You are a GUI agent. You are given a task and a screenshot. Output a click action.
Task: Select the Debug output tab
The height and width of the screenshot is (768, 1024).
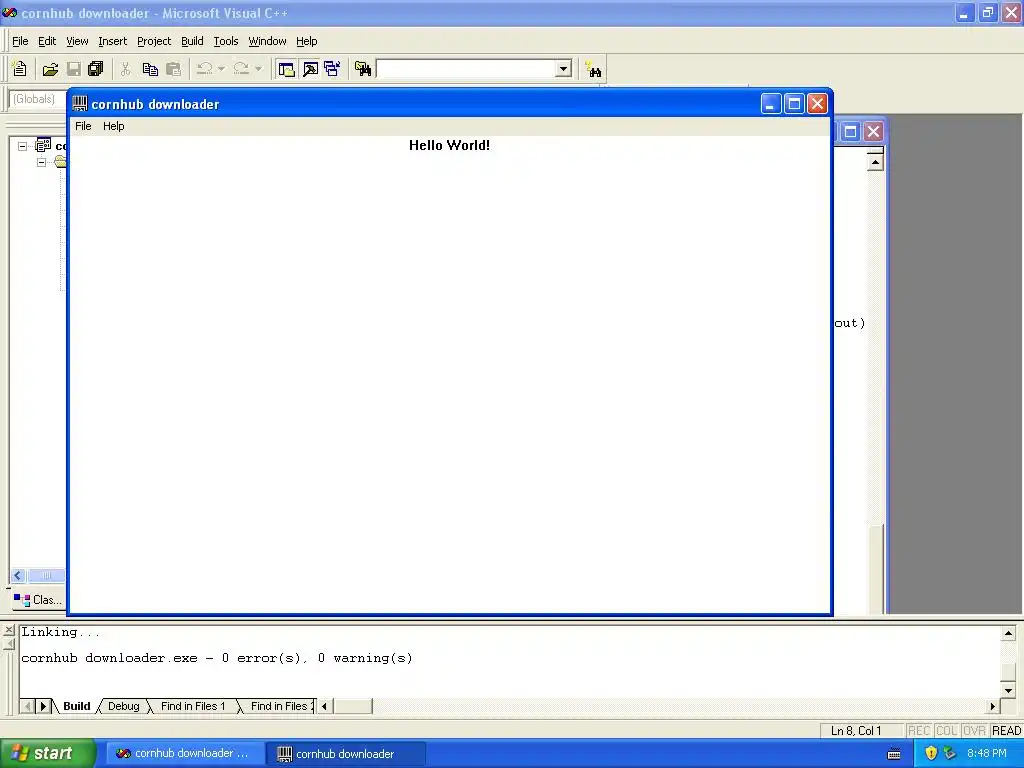point(123,706)
